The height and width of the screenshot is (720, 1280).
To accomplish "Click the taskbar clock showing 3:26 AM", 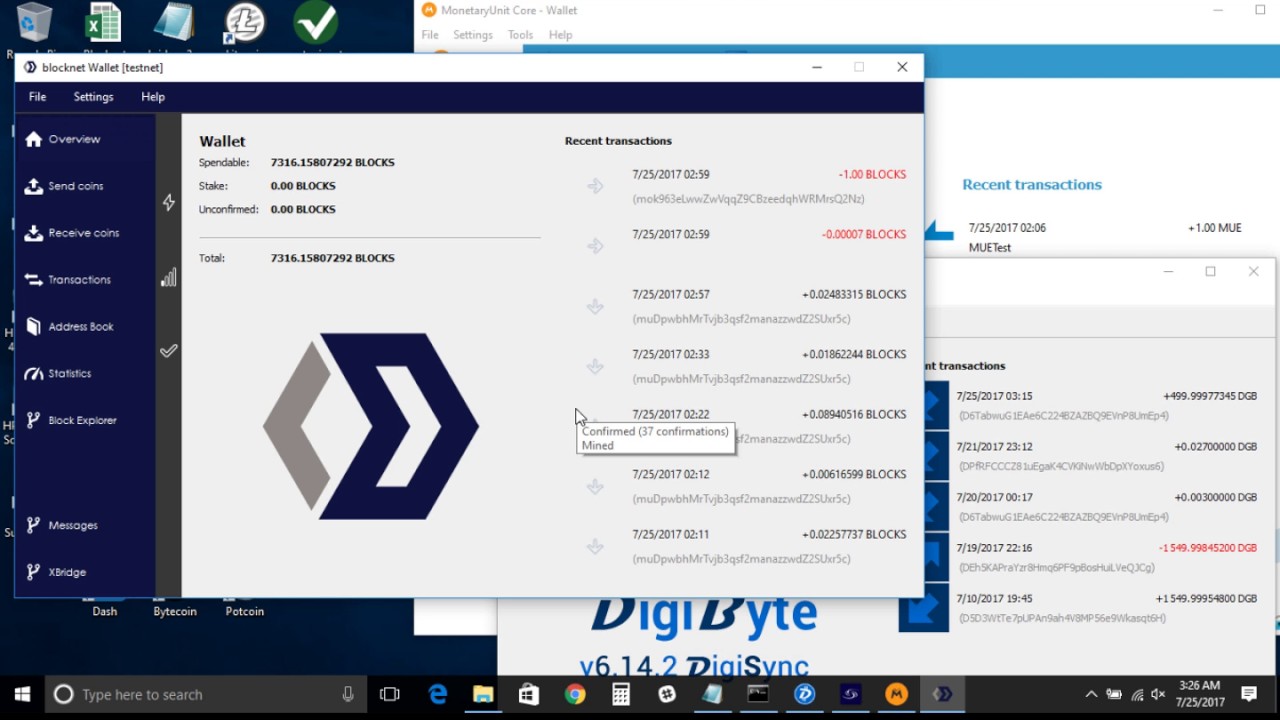I will pyautogui.click(x=1199, y=694).
